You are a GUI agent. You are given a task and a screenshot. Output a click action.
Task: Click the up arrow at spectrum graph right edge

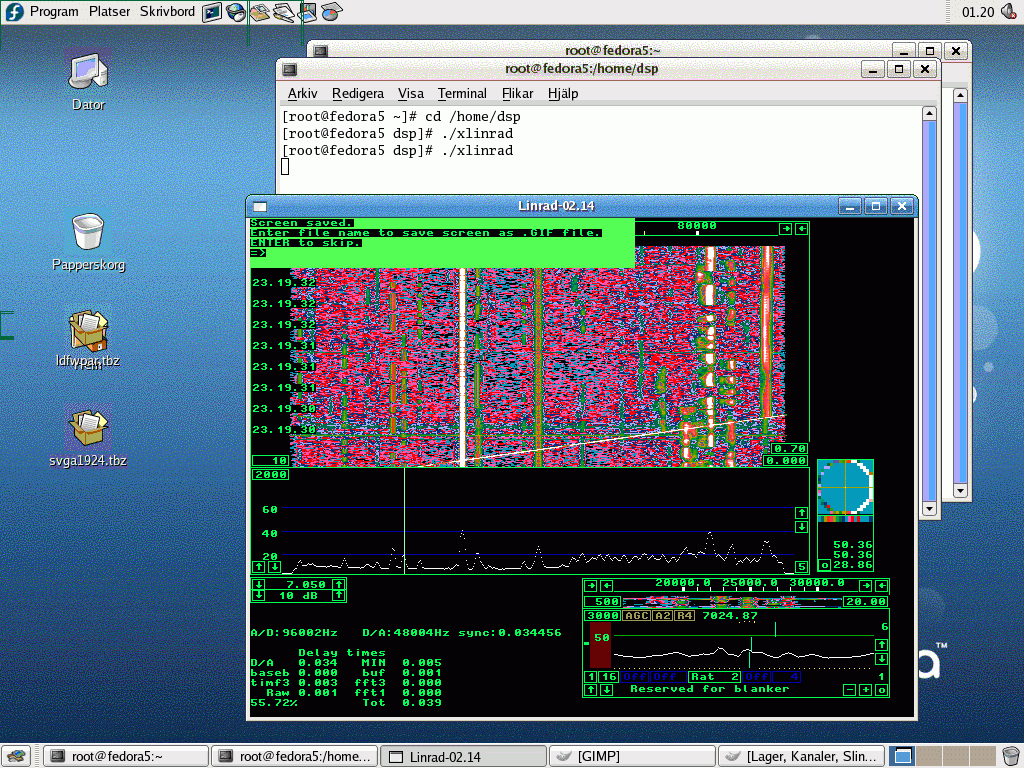pyautogui.click(x=801, y=513)
